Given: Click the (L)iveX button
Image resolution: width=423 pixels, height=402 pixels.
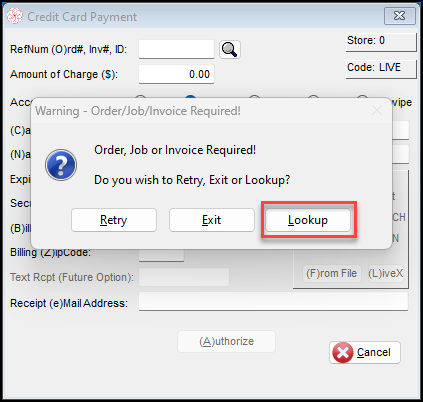Looking at the screenshot, I should pos(386,273).
